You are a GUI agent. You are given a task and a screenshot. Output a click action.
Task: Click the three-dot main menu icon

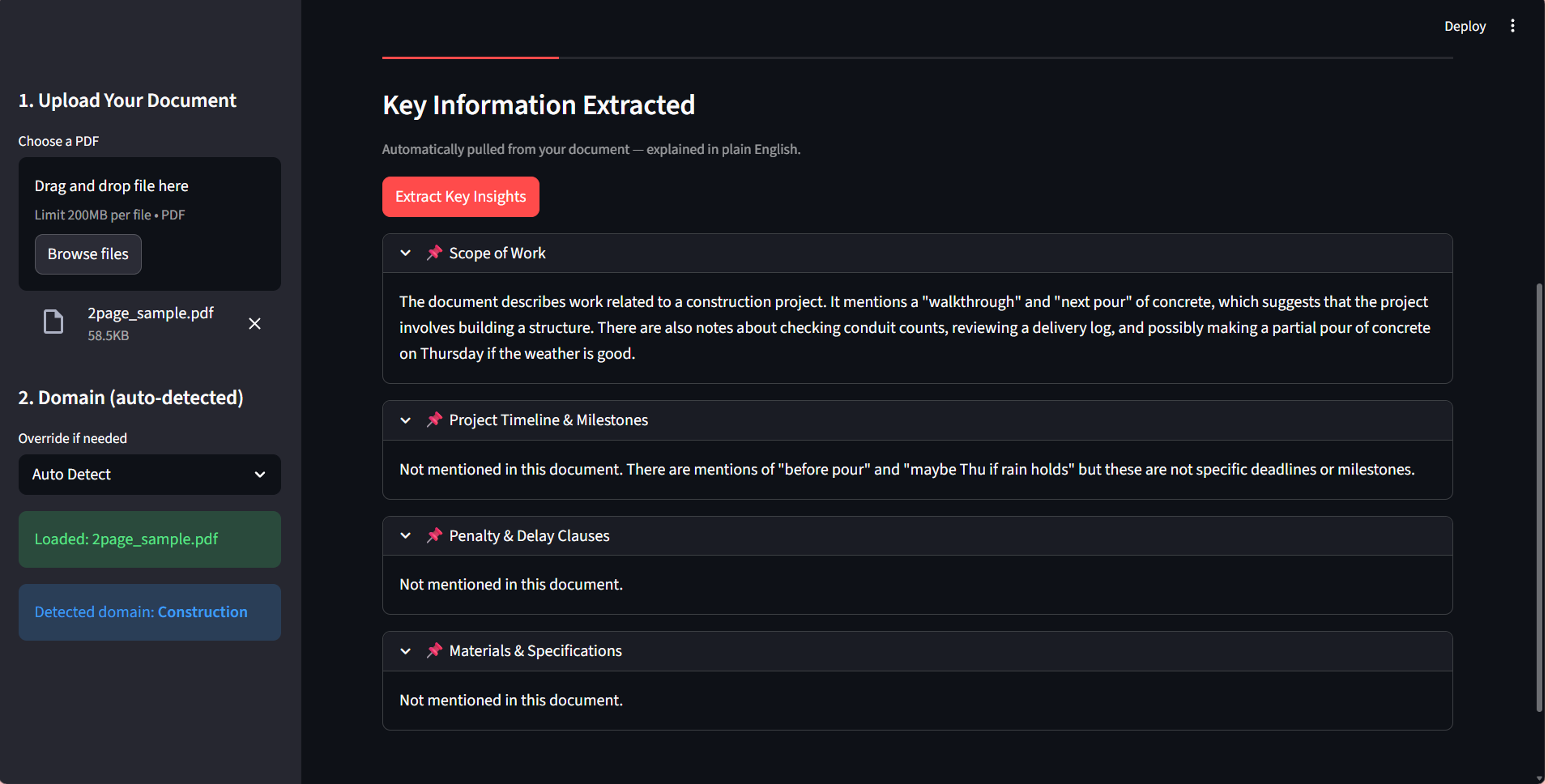tap(1512, 26)
